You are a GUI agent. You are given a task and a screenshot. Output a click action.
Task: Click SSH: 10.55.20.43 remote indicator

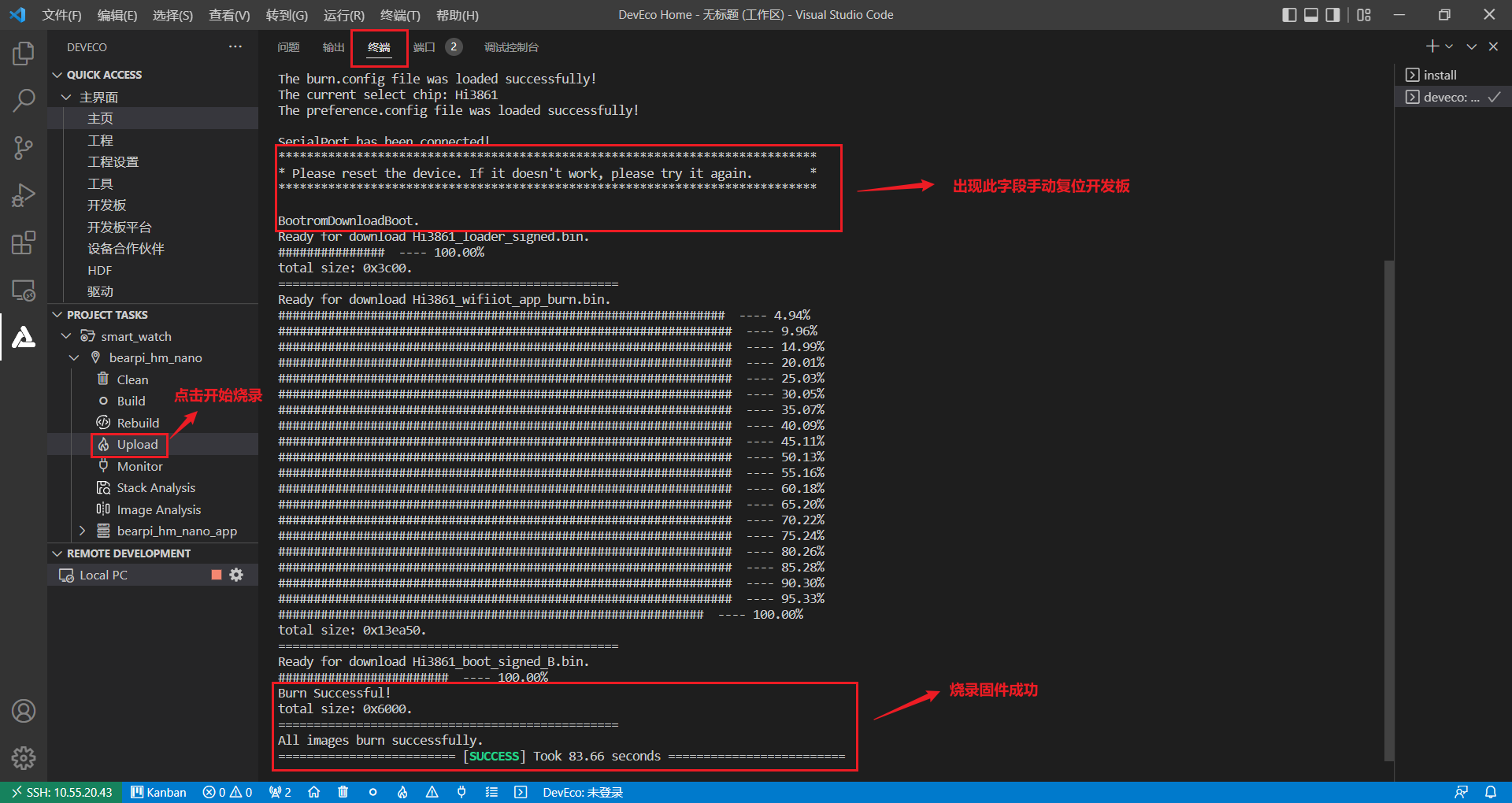pyautogui.click(x=61, y=792)
